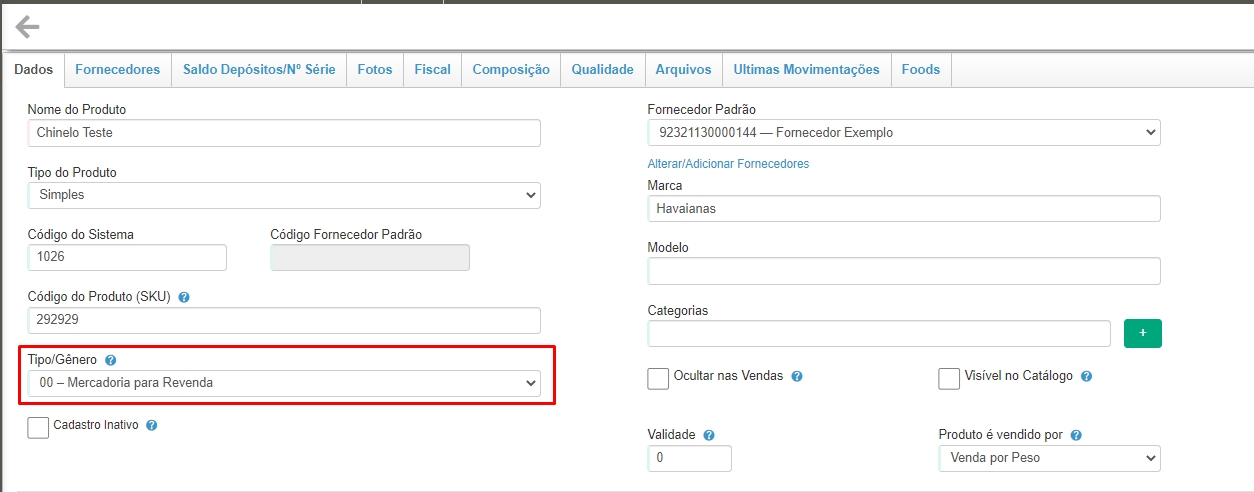1254x492 pixels.
Task: Open the Tipo/Gênero dropdown
Action: 284,383
